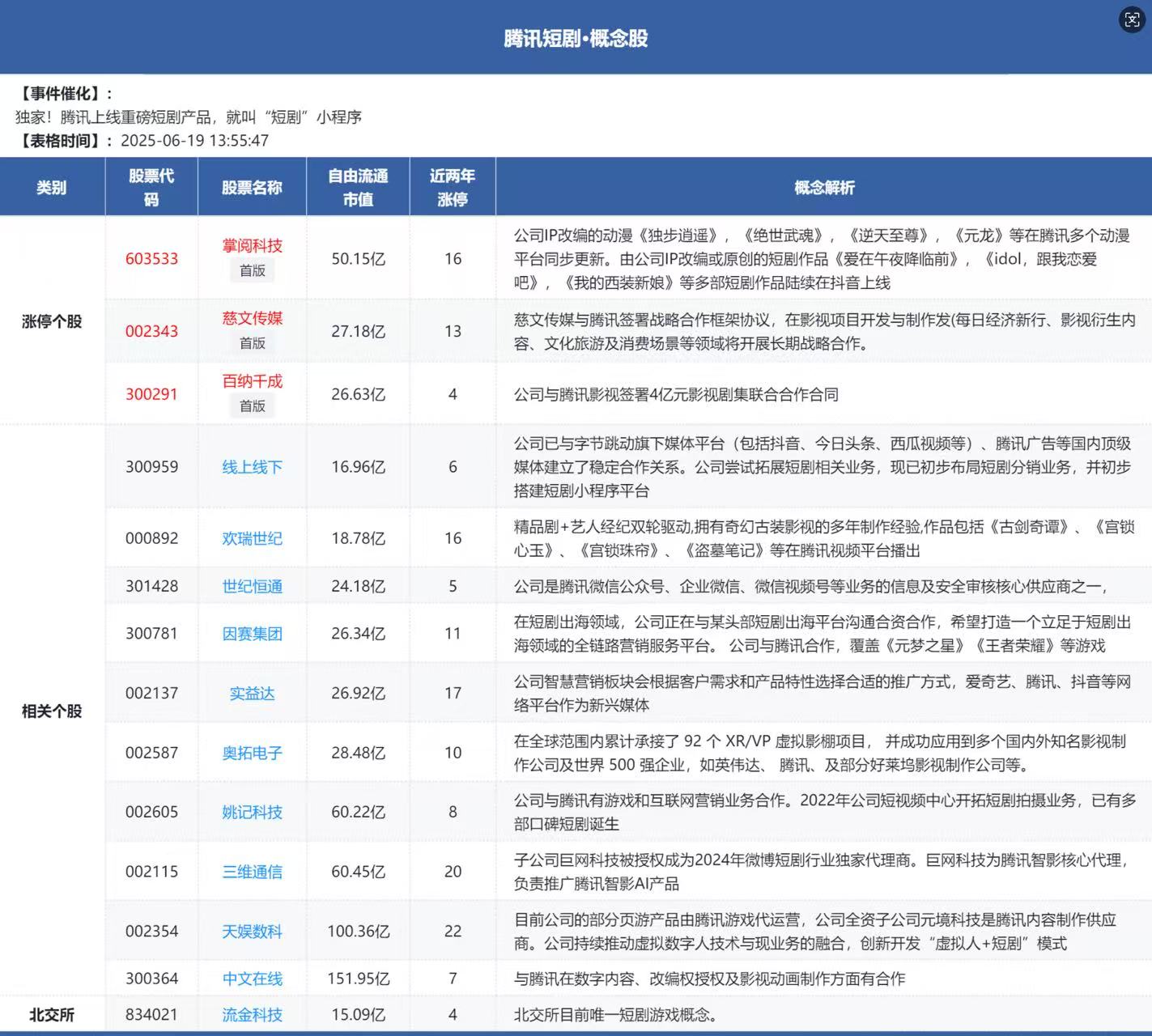This screenshot has width=1152, height=1036.
Task: Open stock link 慈文传媒
Action: point(252,318)
